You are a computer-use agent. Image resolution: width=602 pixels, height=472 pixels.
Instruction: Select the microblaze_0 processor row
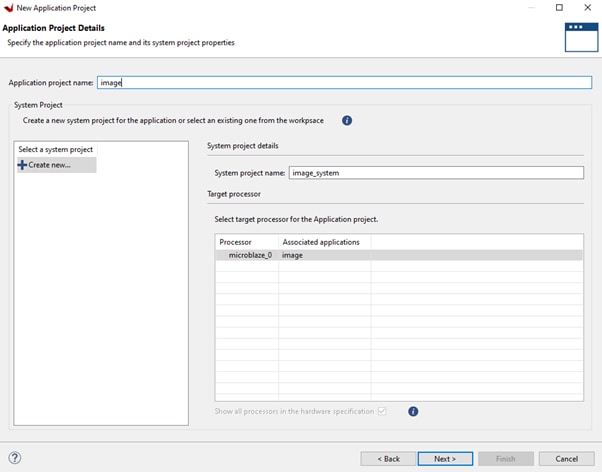(x=249, y=255)
